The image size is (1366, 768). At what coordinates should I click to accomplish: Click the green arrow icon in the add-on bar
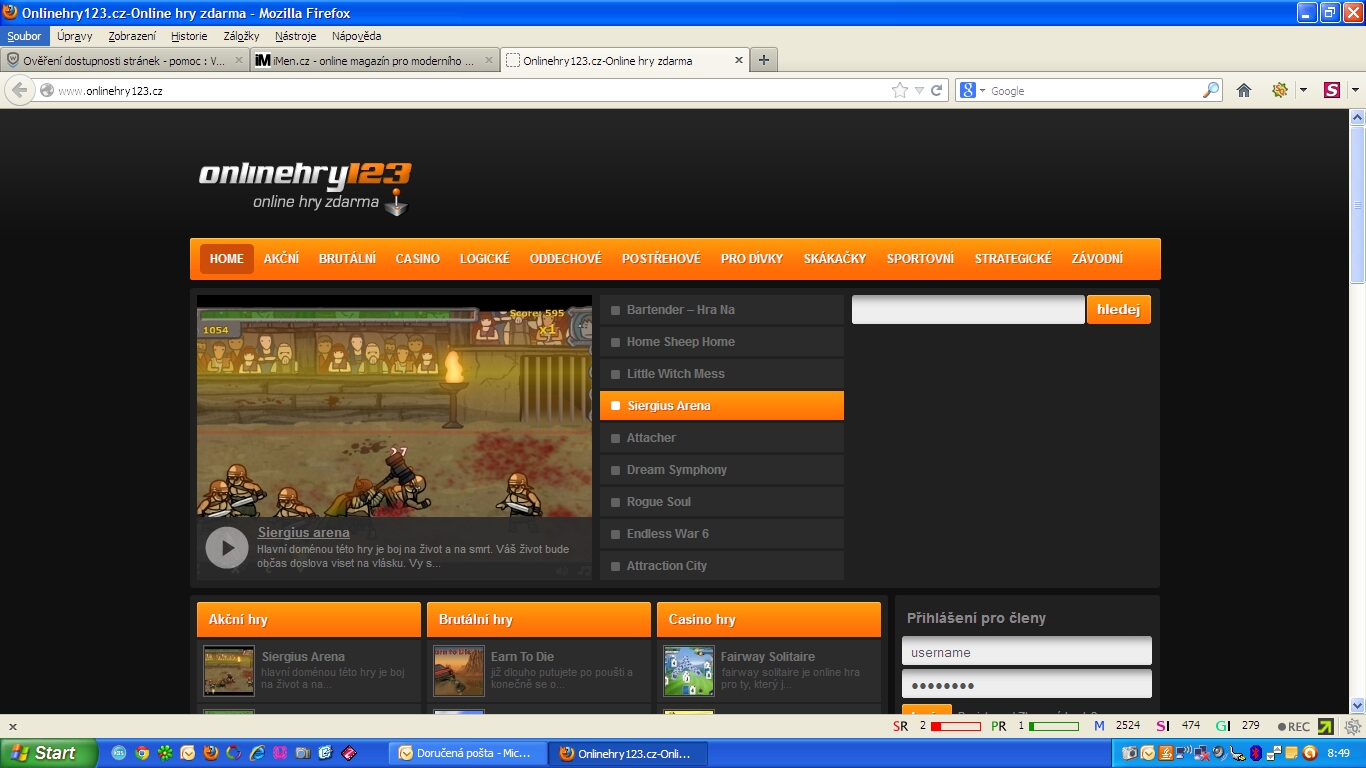pyautogui.click(x=1326, y=727)
